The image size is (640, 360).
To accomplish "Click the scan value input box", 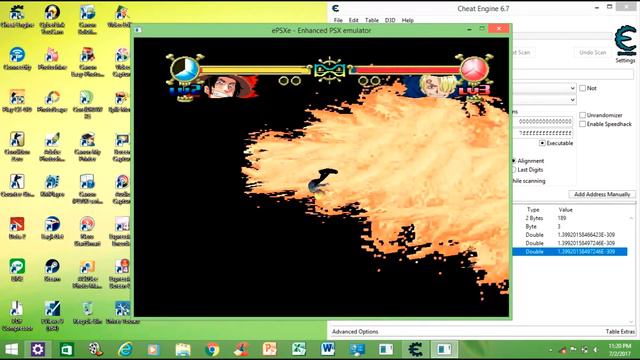I will click(573, 74).
